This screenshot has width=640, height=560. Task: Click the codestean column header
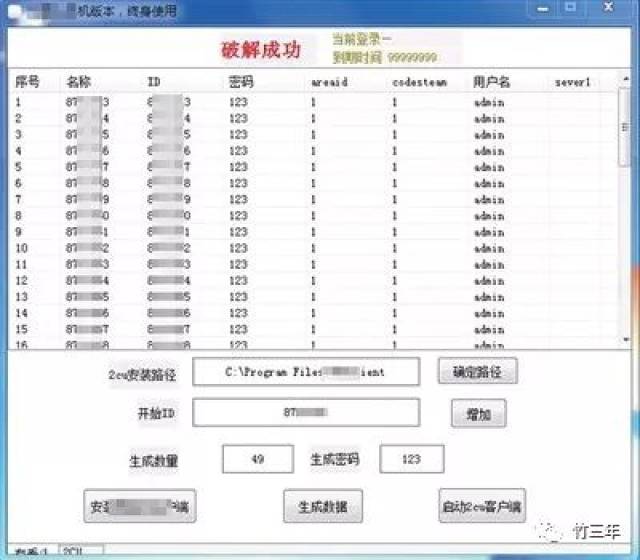[419, 82]
